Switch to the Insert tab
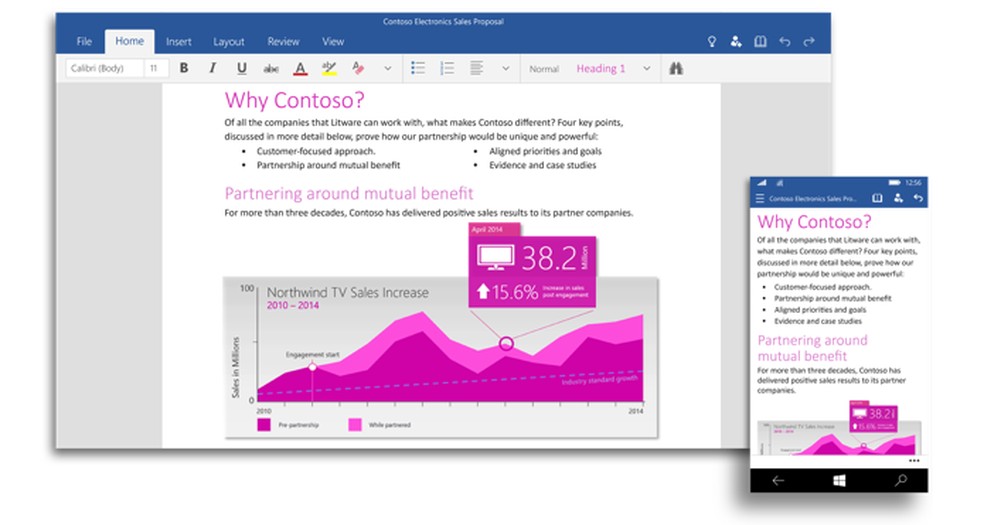This screenshot has width=984, height=525. [x=179, y=41]
